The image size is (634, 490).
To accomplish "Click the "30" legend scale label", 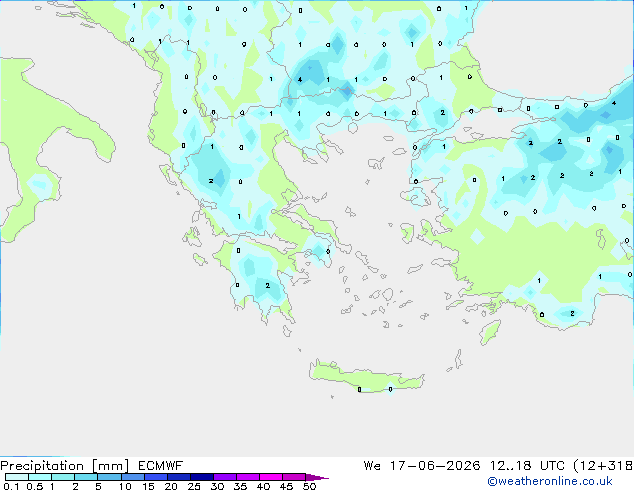I will point(217,486).
